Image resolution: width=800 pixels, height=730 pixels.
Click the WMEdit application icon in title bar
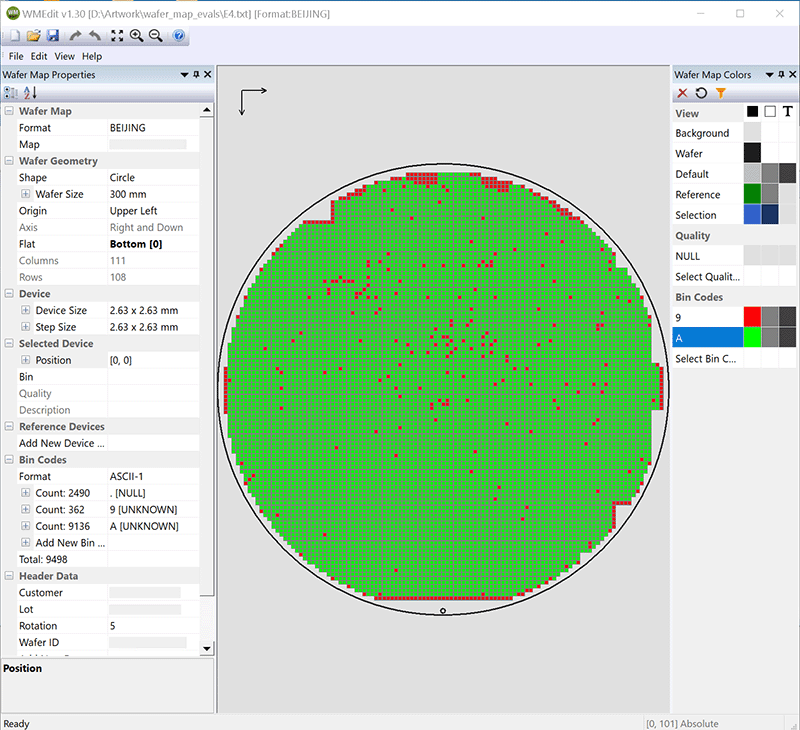pyautogui.click(x=12, y=13)
